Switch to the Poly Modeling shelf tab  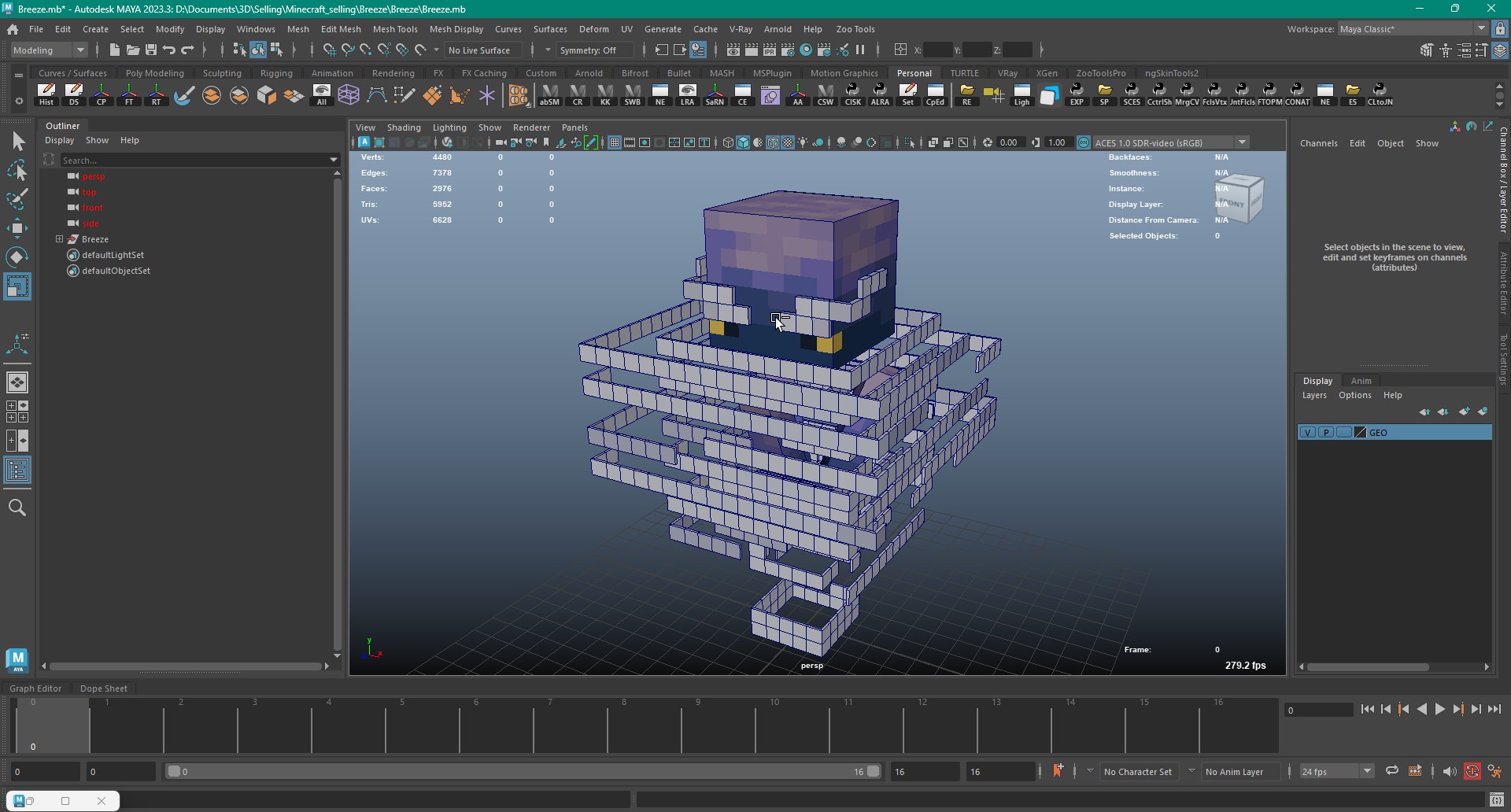tap(155, 73)
